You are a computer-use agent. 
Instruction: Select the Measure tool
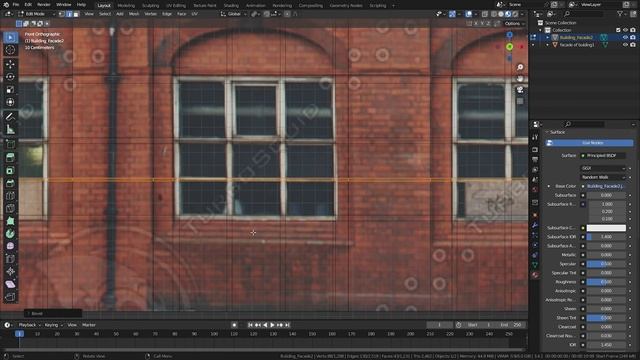click(x=10, y=130)
